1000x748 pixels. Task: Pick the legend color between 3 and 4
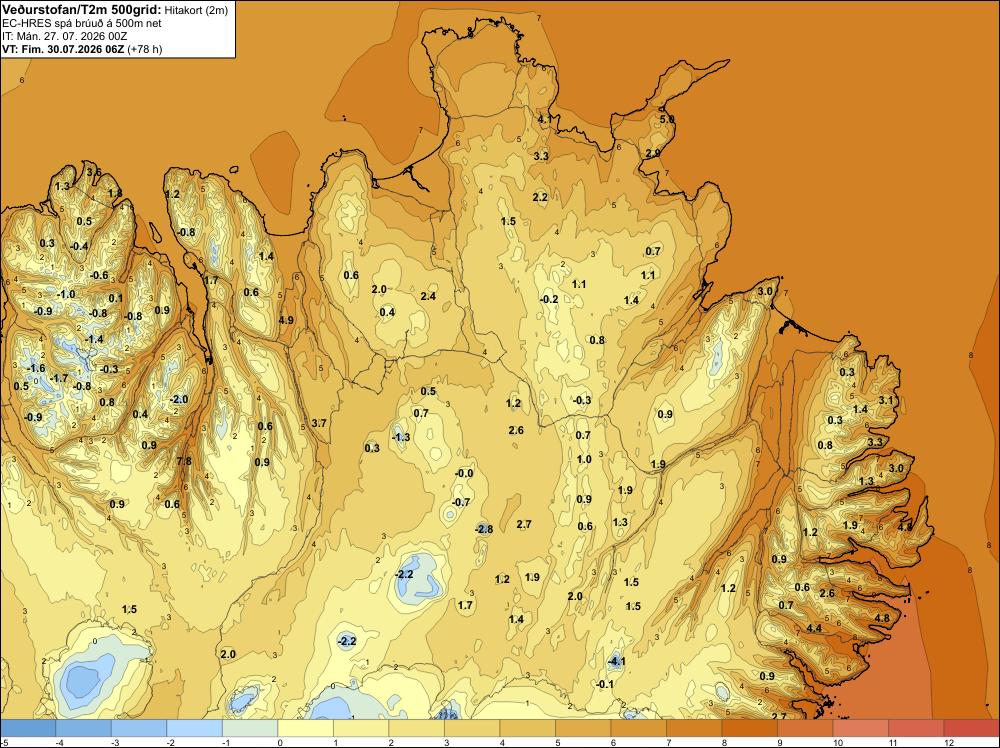pyautogui.click(x=472, y=728)
